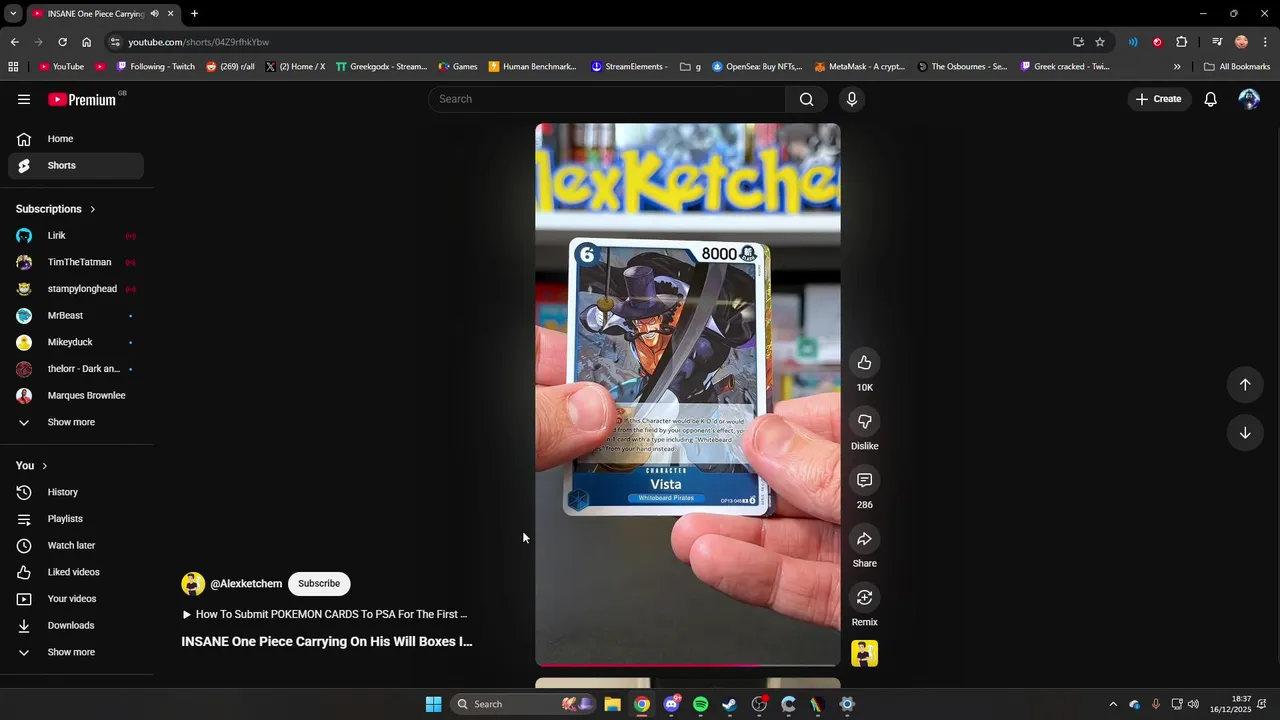
Task: Dislike this Short
Action: click(865, 422)
